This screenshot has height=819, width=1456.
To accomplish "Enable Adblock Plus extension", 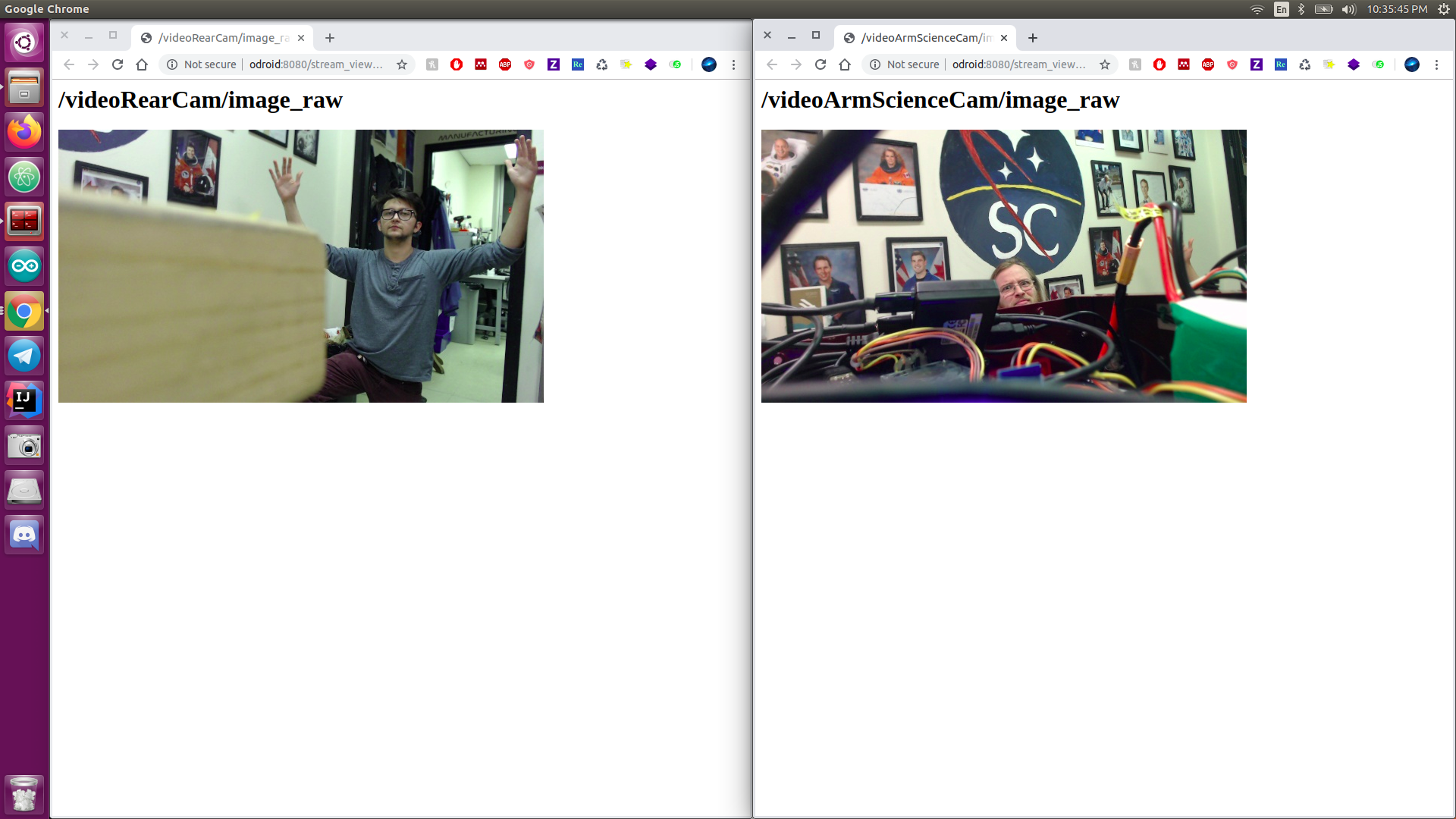I will click(x=505, y=64).
